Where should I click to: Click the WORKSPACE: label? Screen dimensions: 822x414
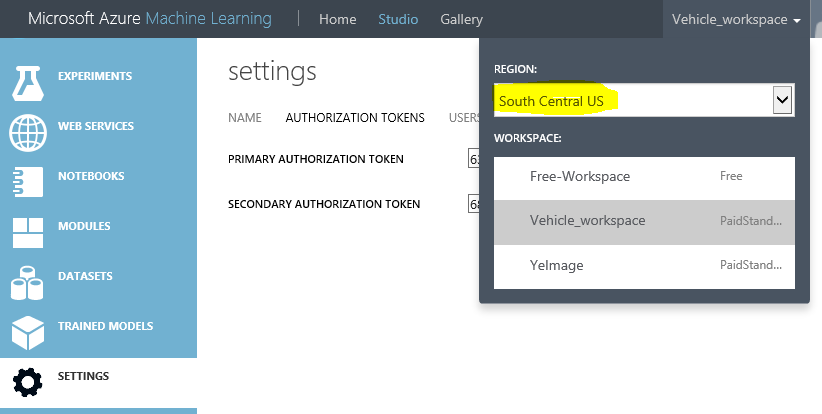[x=527, y=138]
